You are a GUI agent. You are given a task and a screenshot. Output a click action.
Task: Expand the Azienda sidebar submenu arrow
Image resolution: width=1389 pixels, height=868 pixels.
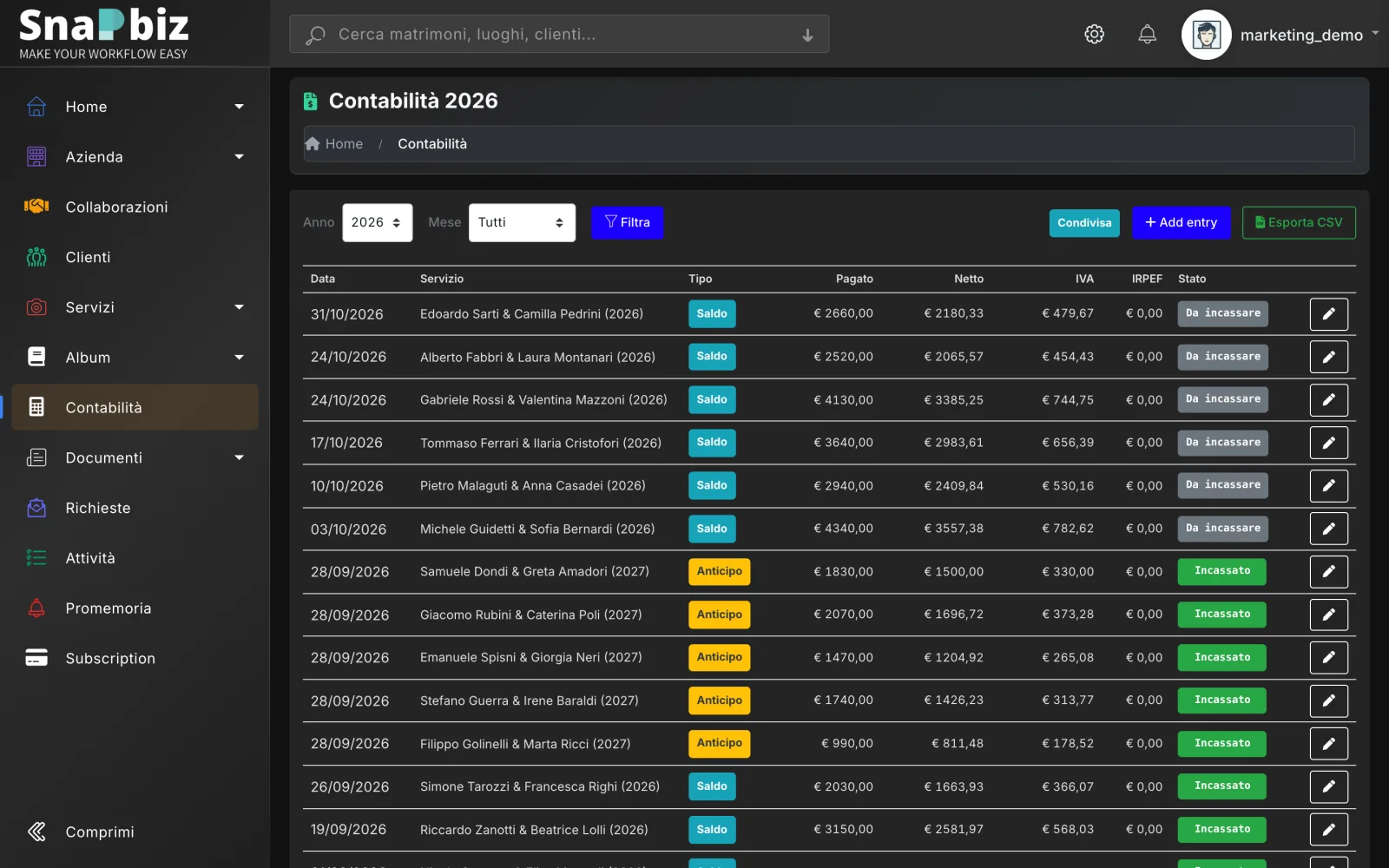pyautogui.click(x=240, y=157)
